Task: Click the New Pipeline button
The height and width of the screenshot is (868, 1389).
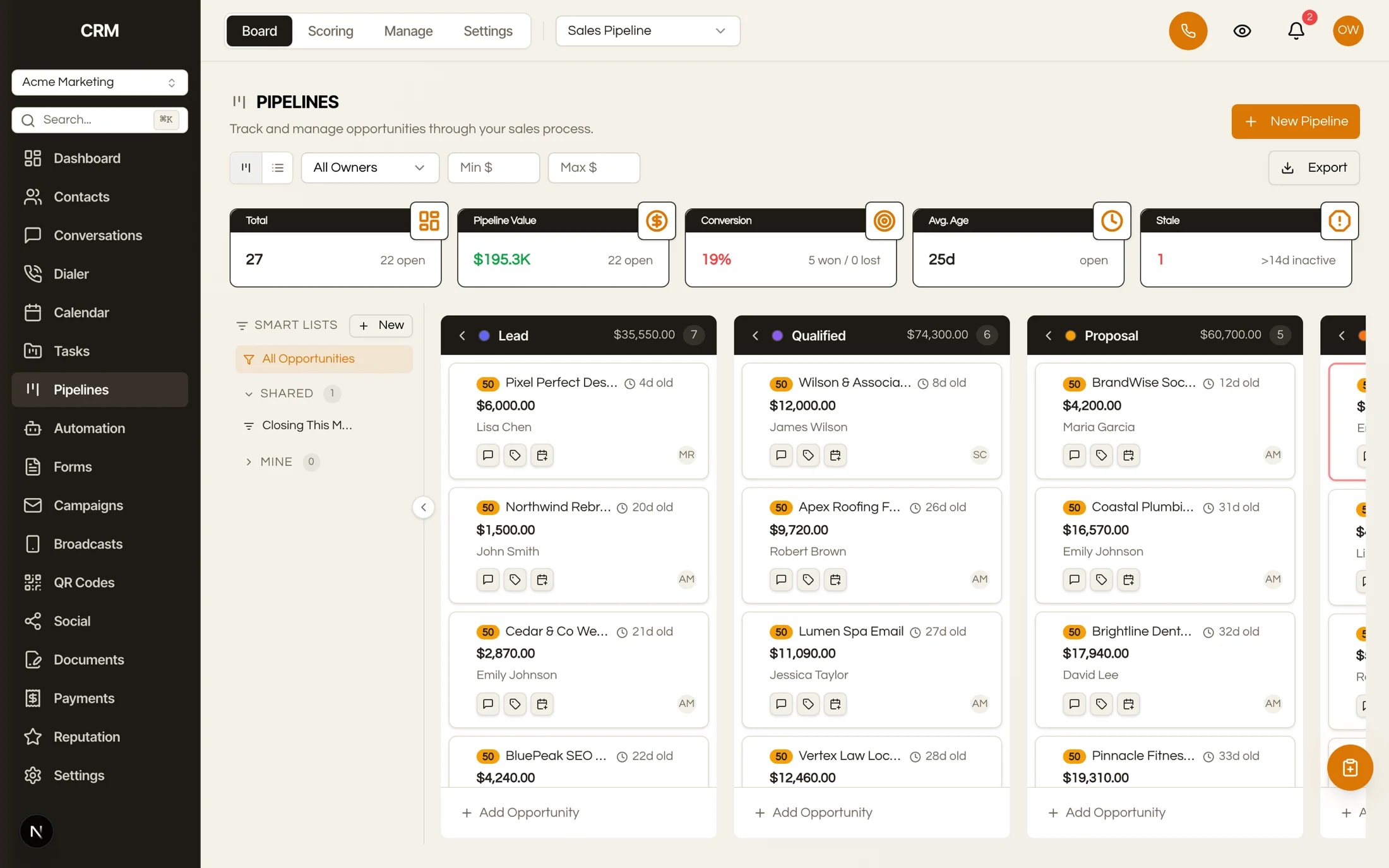Action: pos(1295,121)
